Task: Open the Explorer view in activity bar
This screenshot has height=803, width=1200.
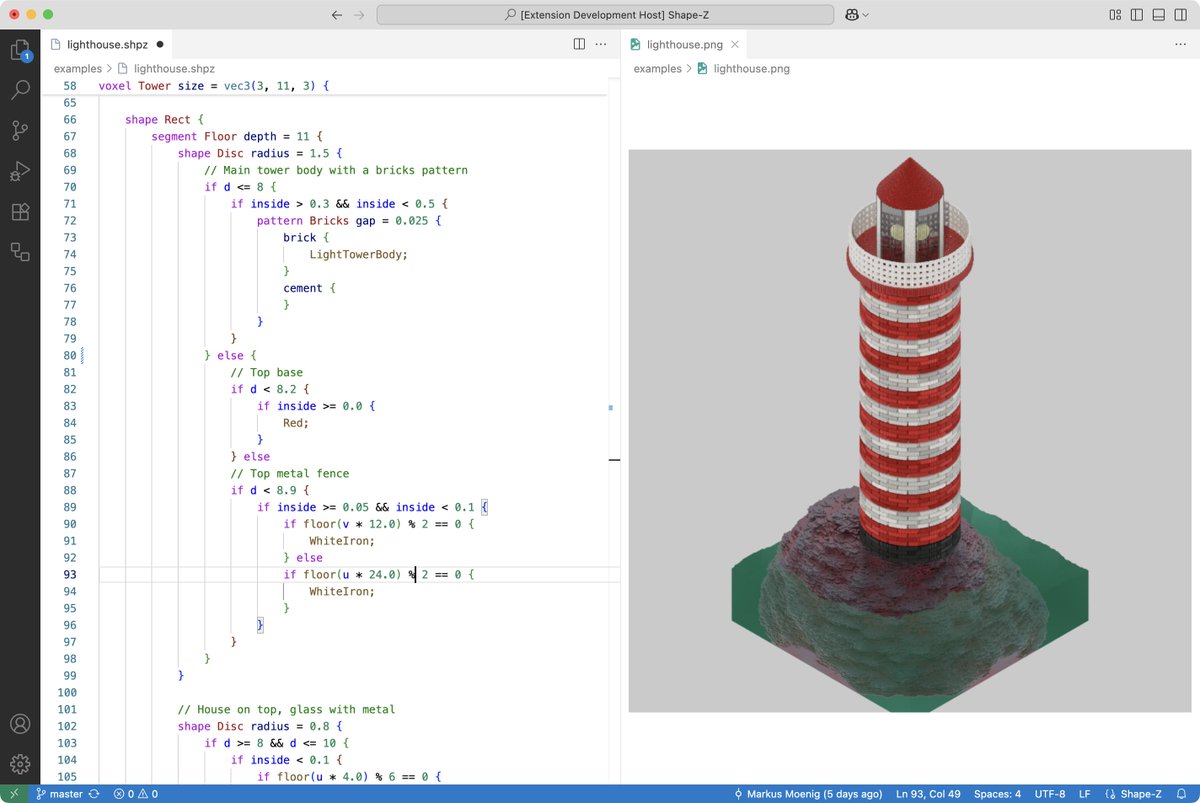Action: point(20,49)
